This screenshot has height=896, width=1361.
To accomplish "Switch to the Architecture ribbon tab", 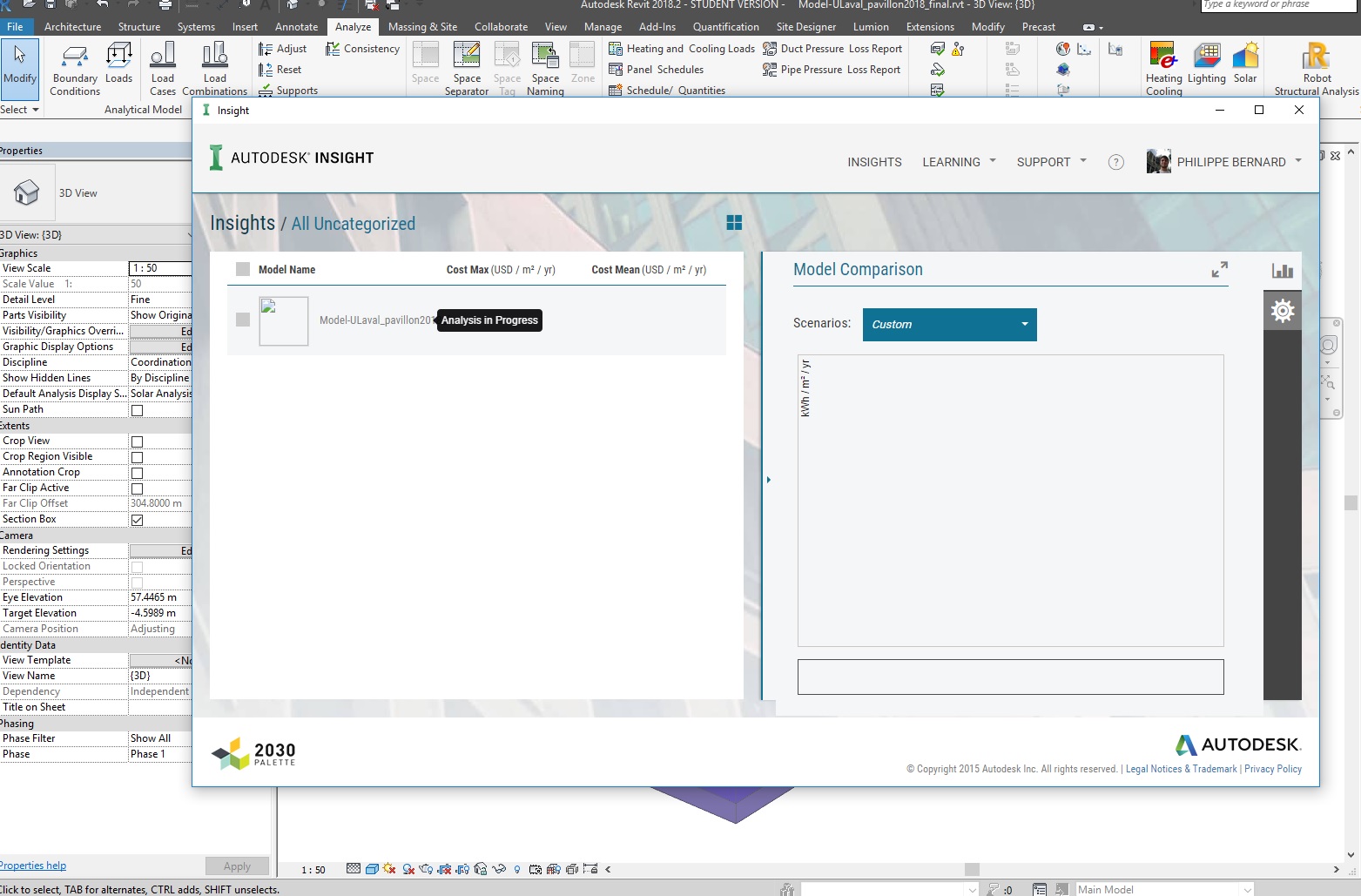I will pos(72,26).
